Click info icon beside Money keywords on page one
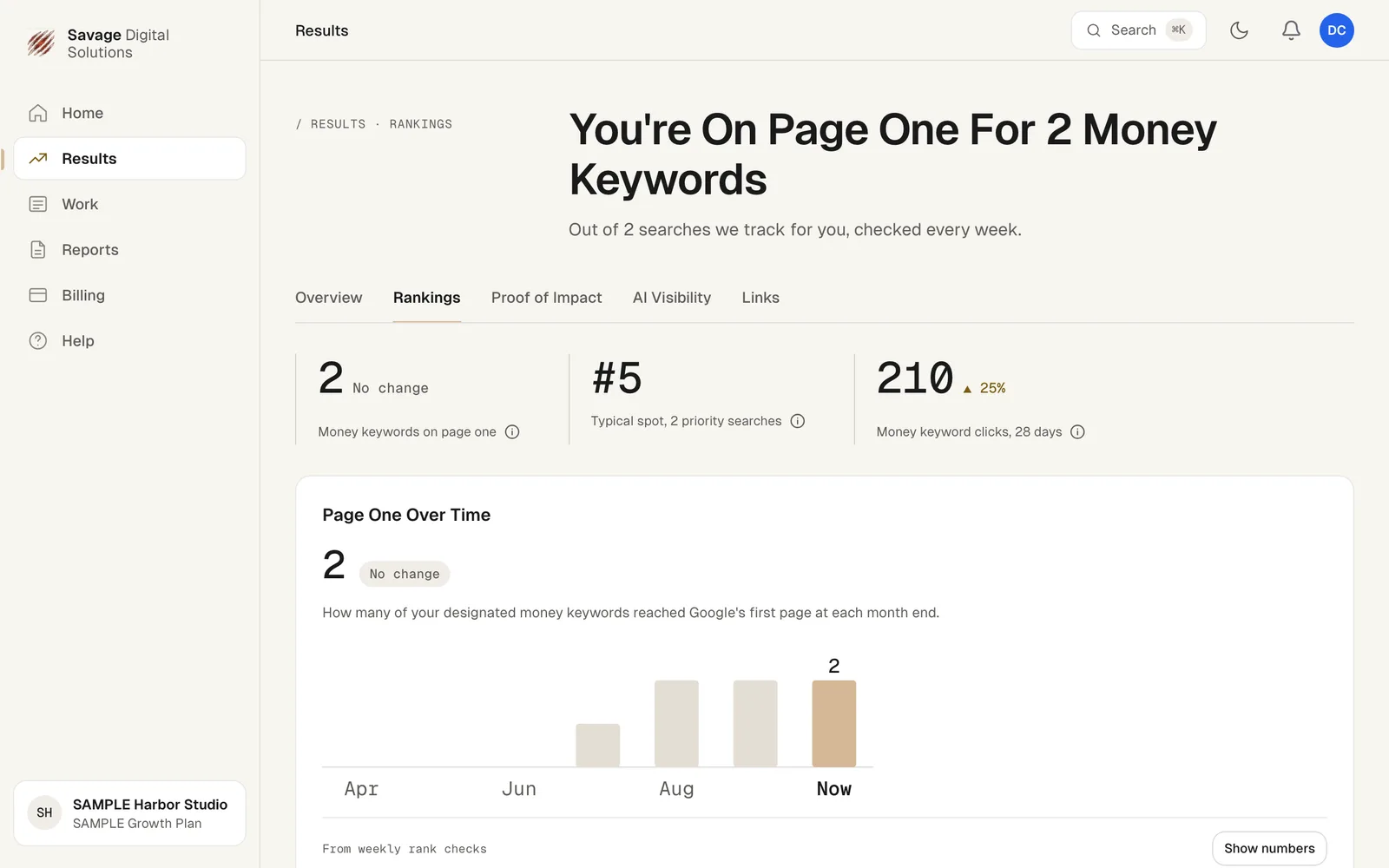Image resolution: width=1389 pixels, height=868 pixels. (512, 432)
